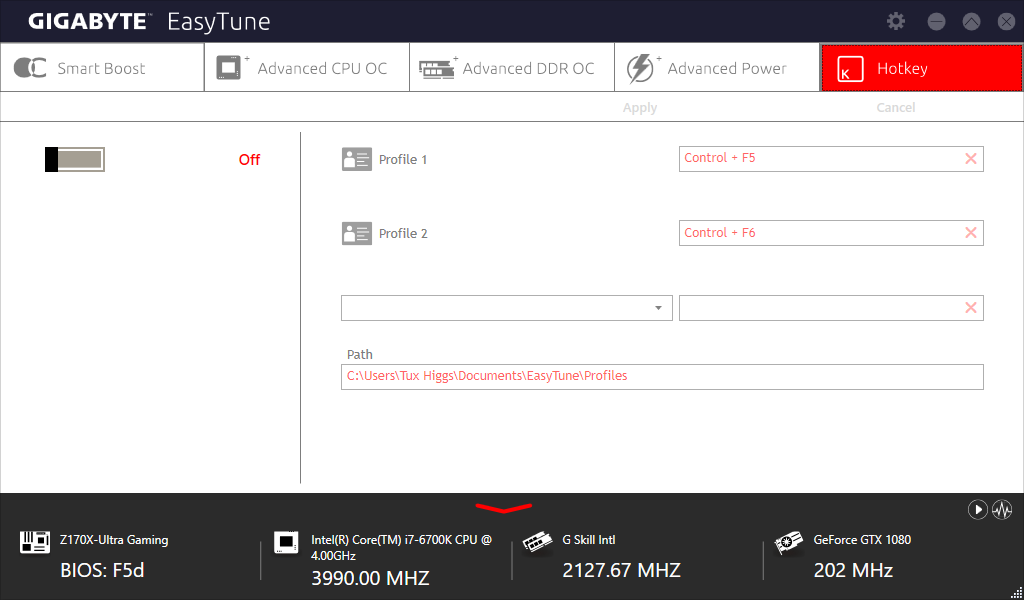Screen dimensions: 1024x600
Task: Go to the Advanced DDR OC tab
Action: 512,68
